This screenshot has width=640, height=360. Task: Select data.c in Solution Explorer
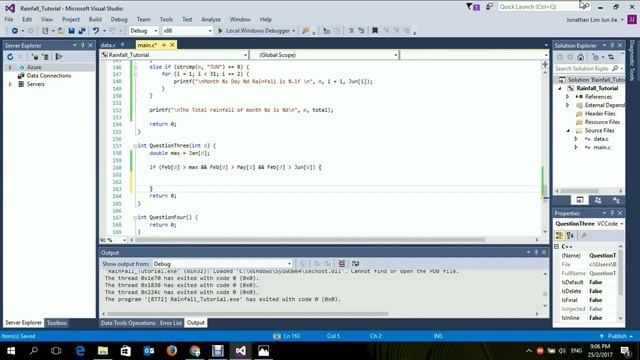point(600,139)
